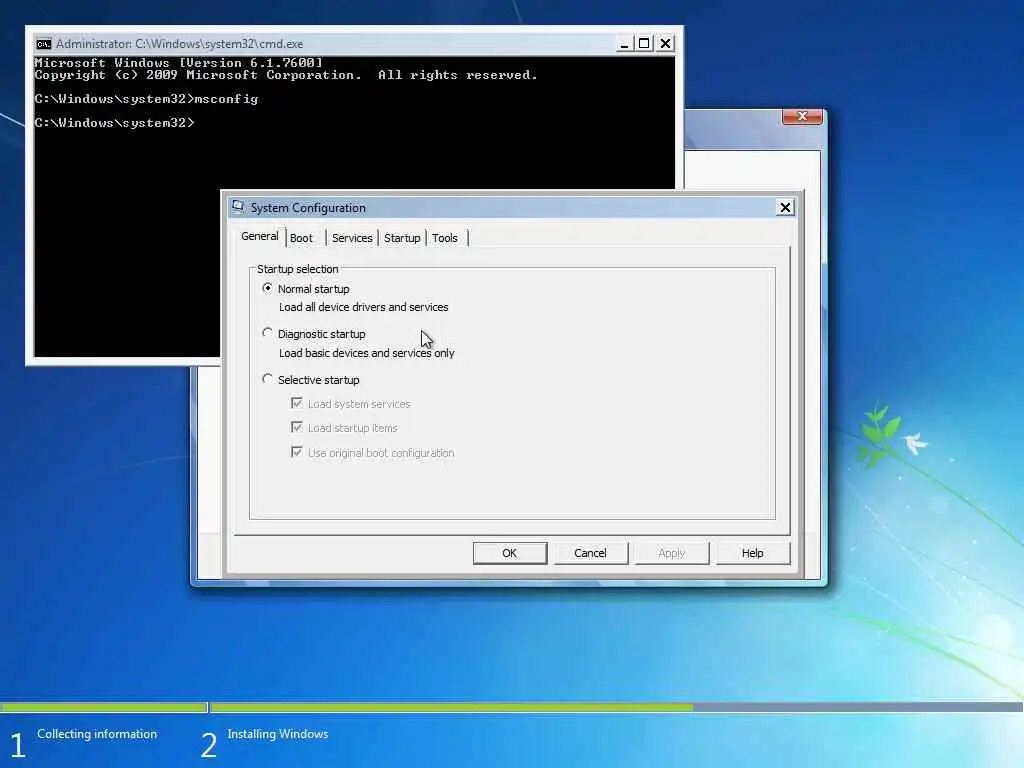1024x768 pixels.
Task: Minimize the cmd.exe window
Action: [624, 44]
